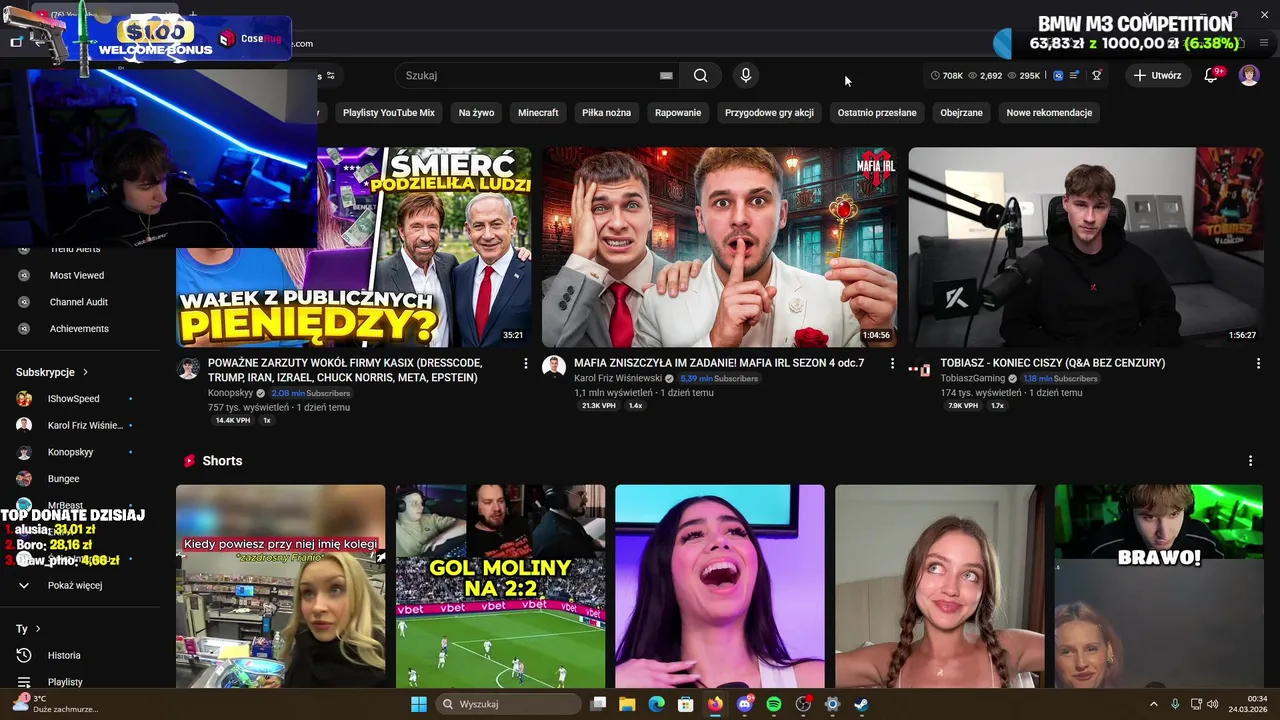Open Discord from the taskbar
The image size is (1280, 720).
(x=744, y=704)
